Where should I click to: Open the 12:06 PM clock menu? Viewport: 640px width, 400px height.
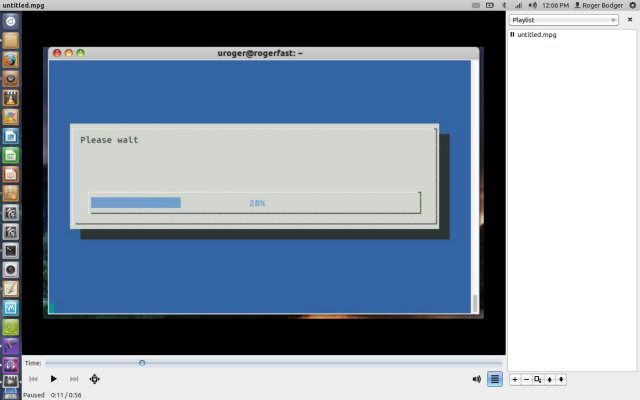coord(556,5)
